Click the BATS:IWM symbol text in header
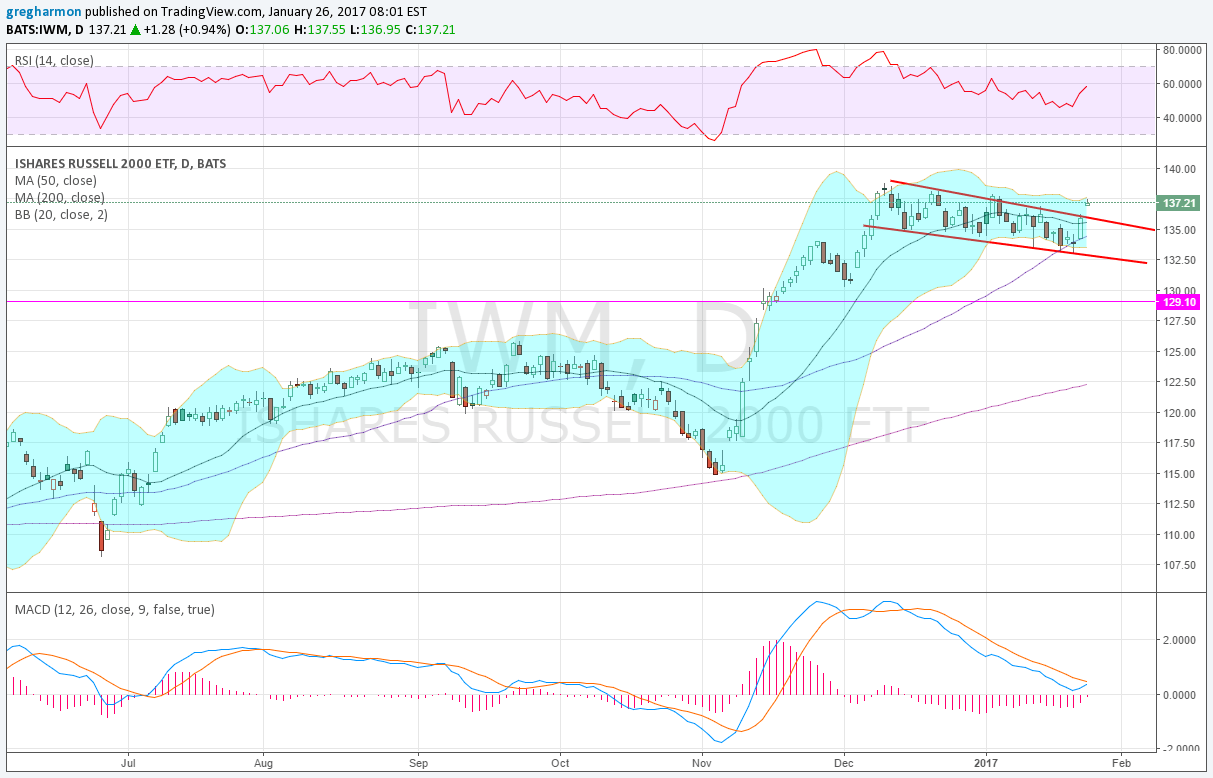Screen dimensions: 1213x778 (40, 28)
